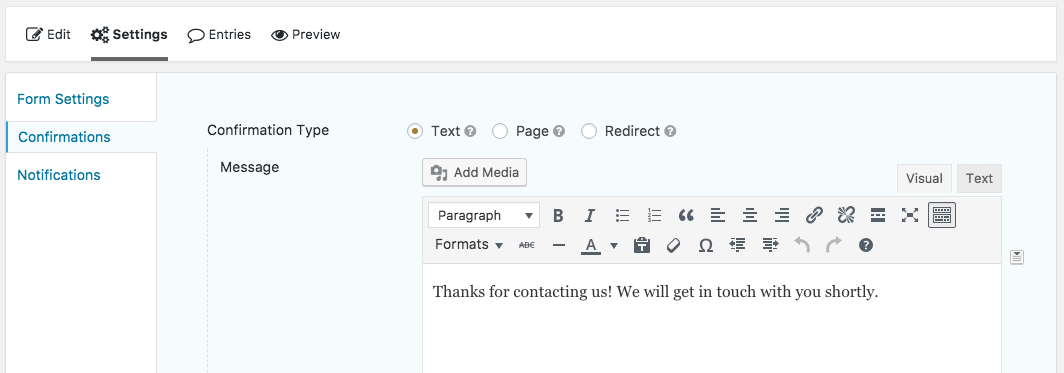Switch to the Text editor tab
Screen dimensions: 1064x373
pyautogui.click(x=979, y=178)
